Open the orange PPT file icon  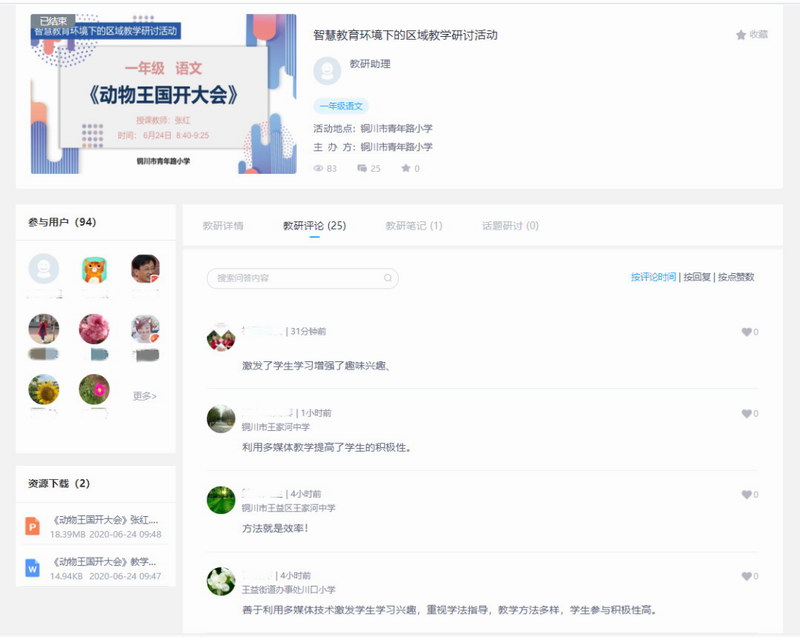33,526
